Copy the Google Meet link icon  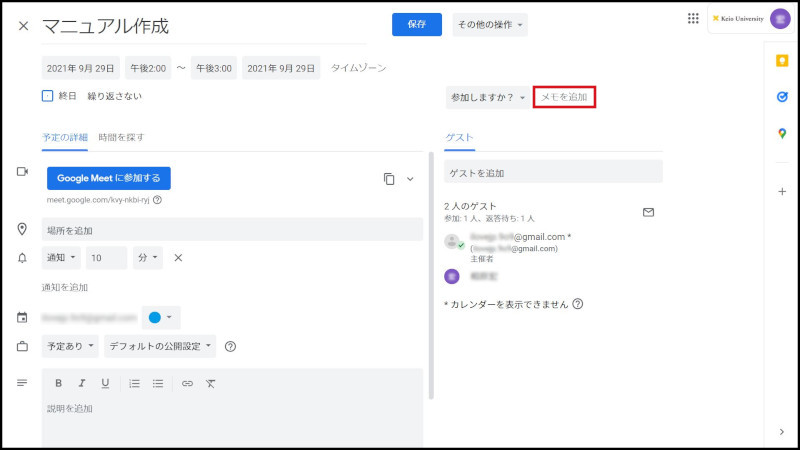click(x=389, y=179)
